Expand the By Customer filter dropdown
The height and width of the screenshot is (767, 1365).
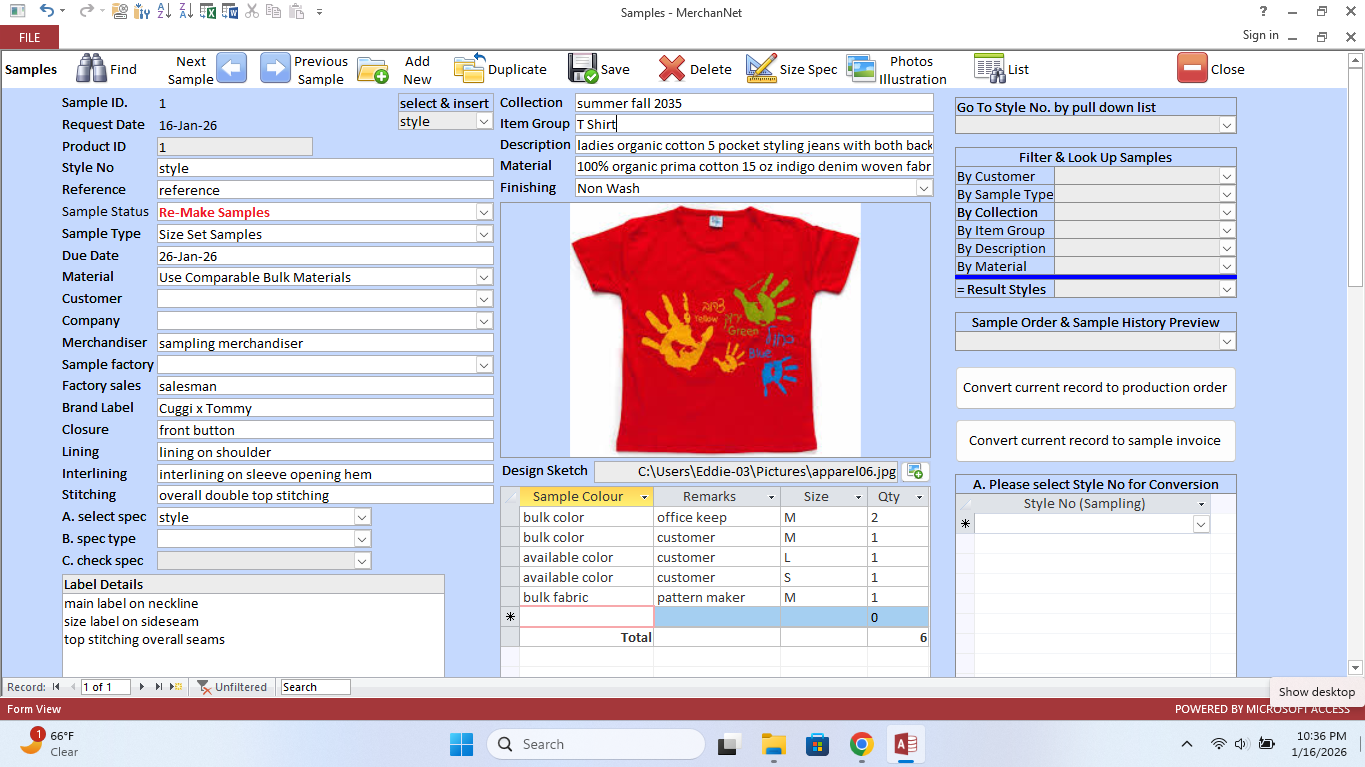pos(1227,176)
